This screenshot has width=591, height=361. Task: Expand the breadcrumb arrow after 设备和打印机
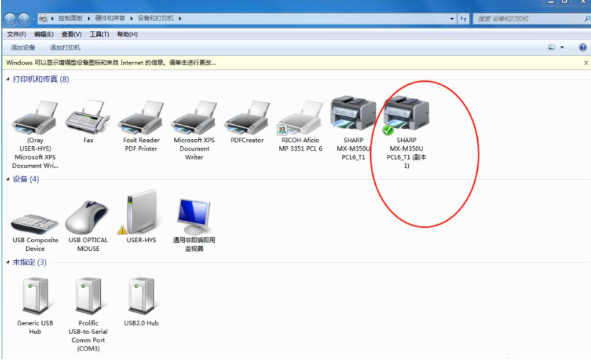(x=180, y=18)
